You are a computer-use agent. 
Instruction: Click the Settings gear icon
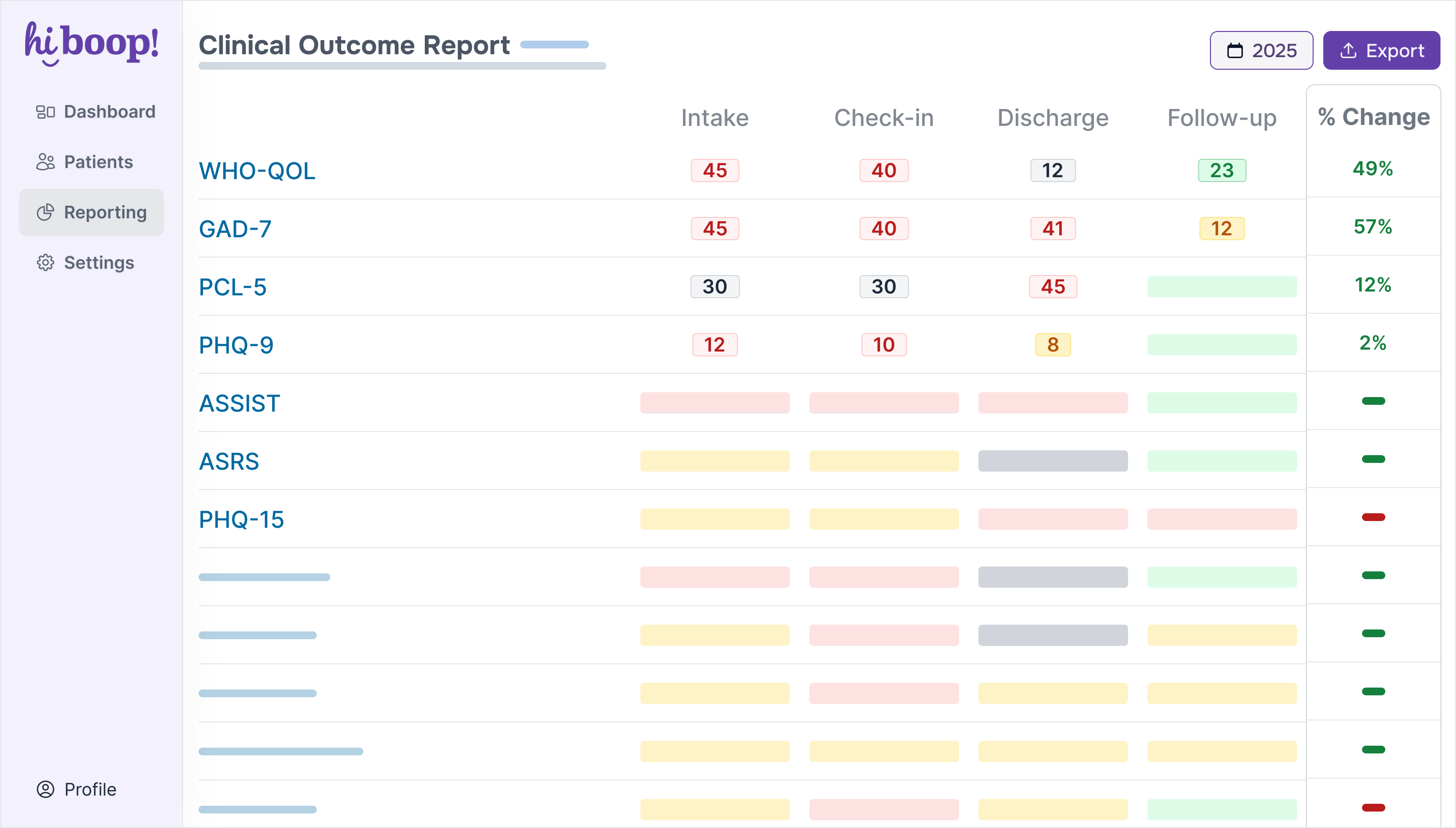tap(46, 263)
